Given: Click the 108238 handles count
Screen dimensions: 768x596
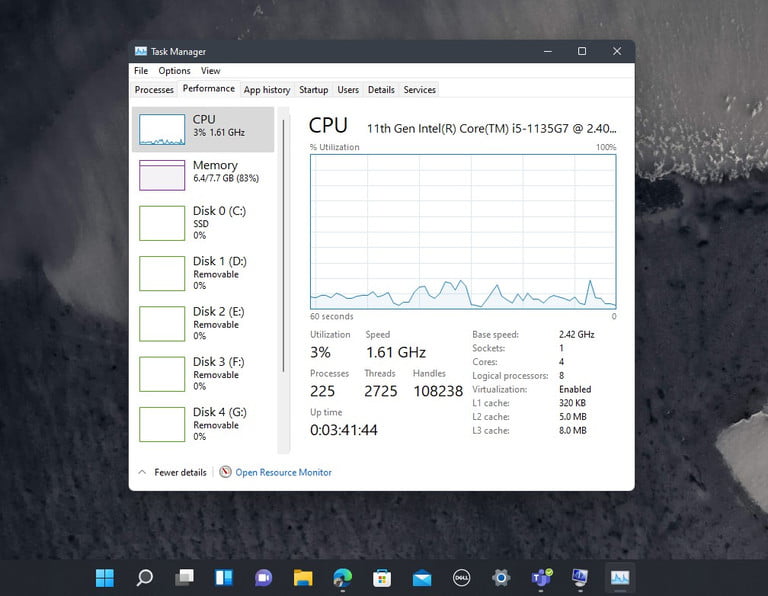Looking at the screenshot, I should point(438,391).
